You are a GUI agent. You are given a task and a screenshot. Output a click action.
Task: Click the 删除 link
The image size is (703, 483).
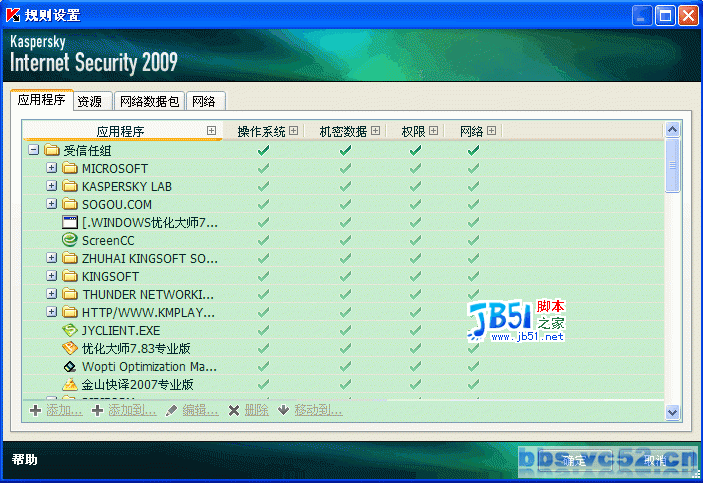click(256, 410)
